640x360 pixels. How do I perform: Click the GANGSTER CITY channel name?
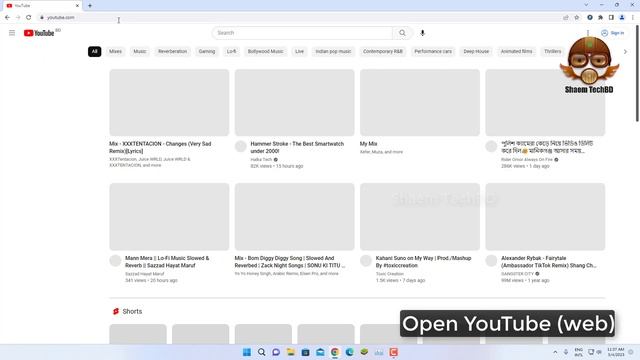517,274
